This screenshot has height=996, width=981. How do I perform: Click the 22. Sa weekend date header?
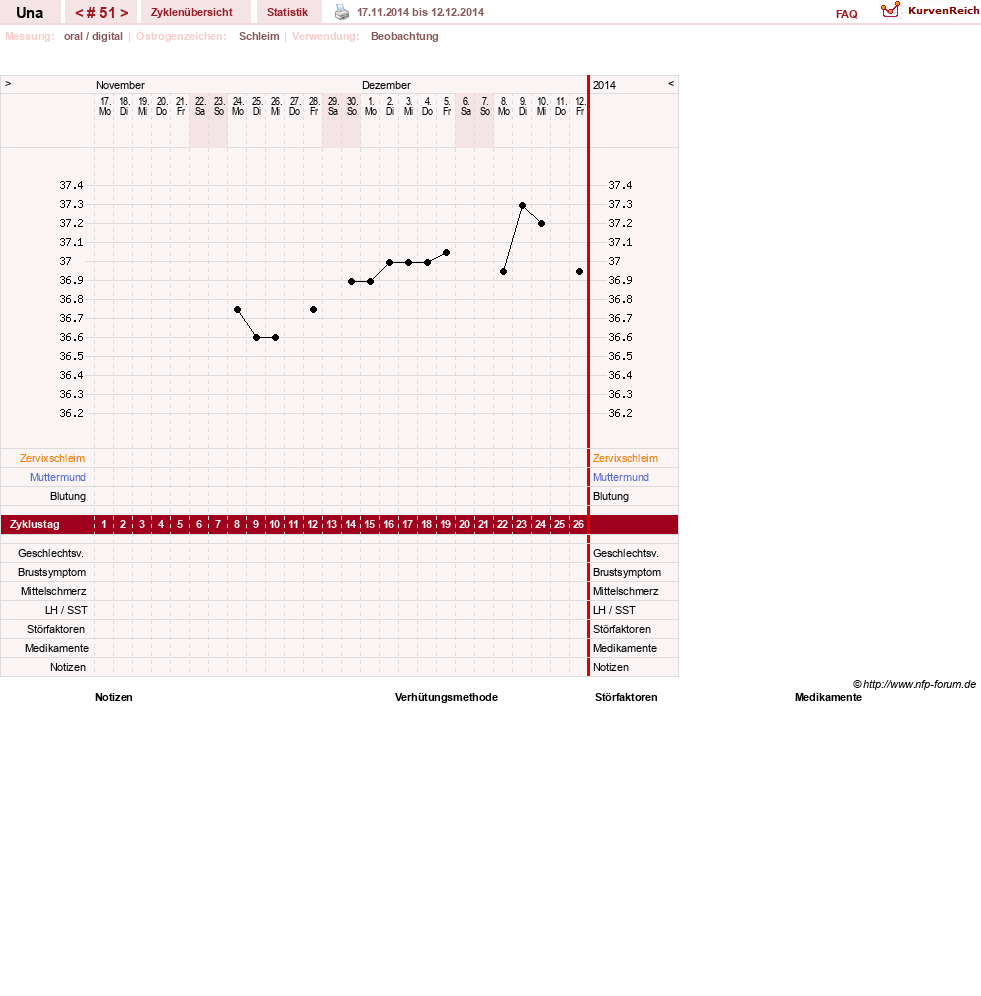click(x=200, y=106)
